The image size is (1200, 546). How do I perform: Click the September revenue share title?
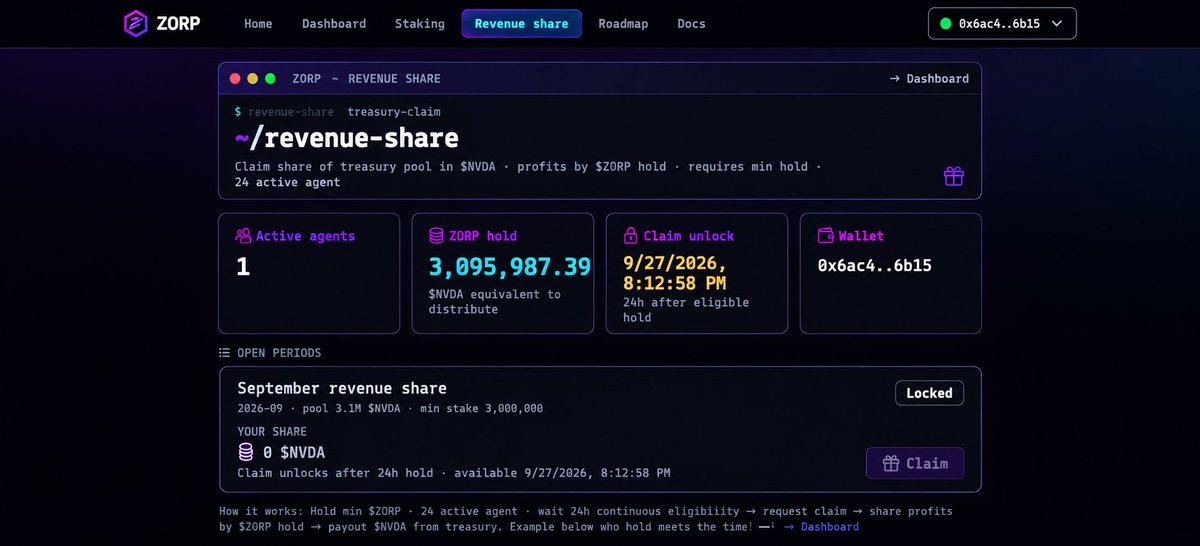pyautogui.click(x=342, y=388)
